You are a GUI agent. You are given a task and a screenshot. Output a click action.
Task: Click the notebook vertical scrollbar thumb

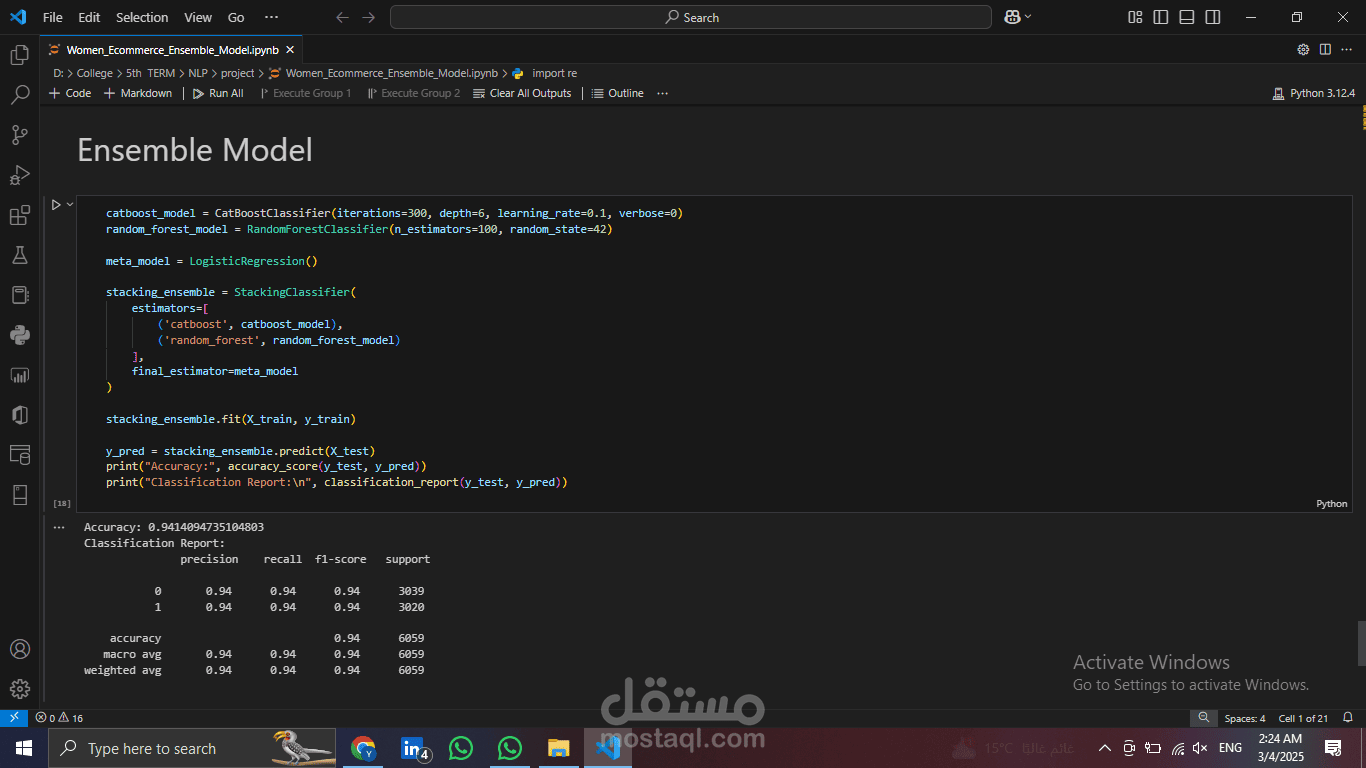(x=1361, y=642)
